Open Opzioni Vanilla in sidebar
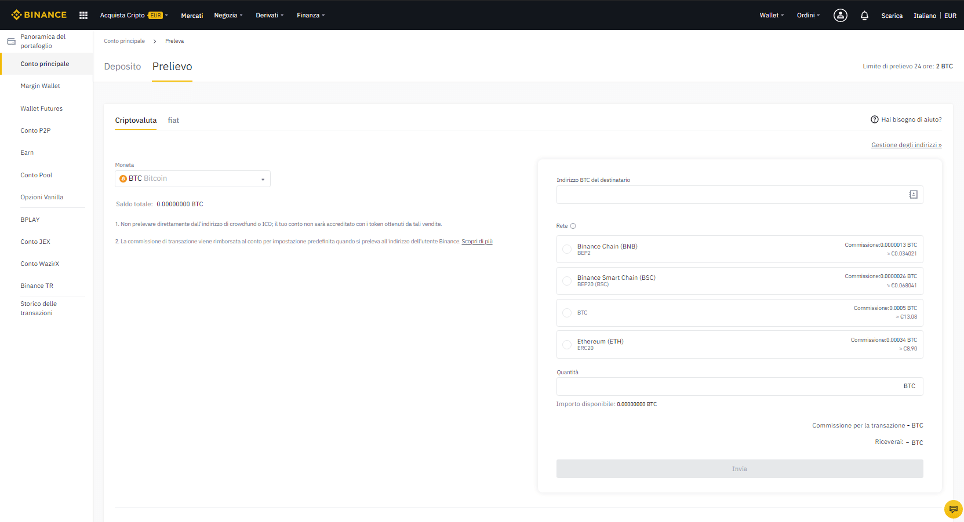The image size is (964, 522). pos(42,197)
